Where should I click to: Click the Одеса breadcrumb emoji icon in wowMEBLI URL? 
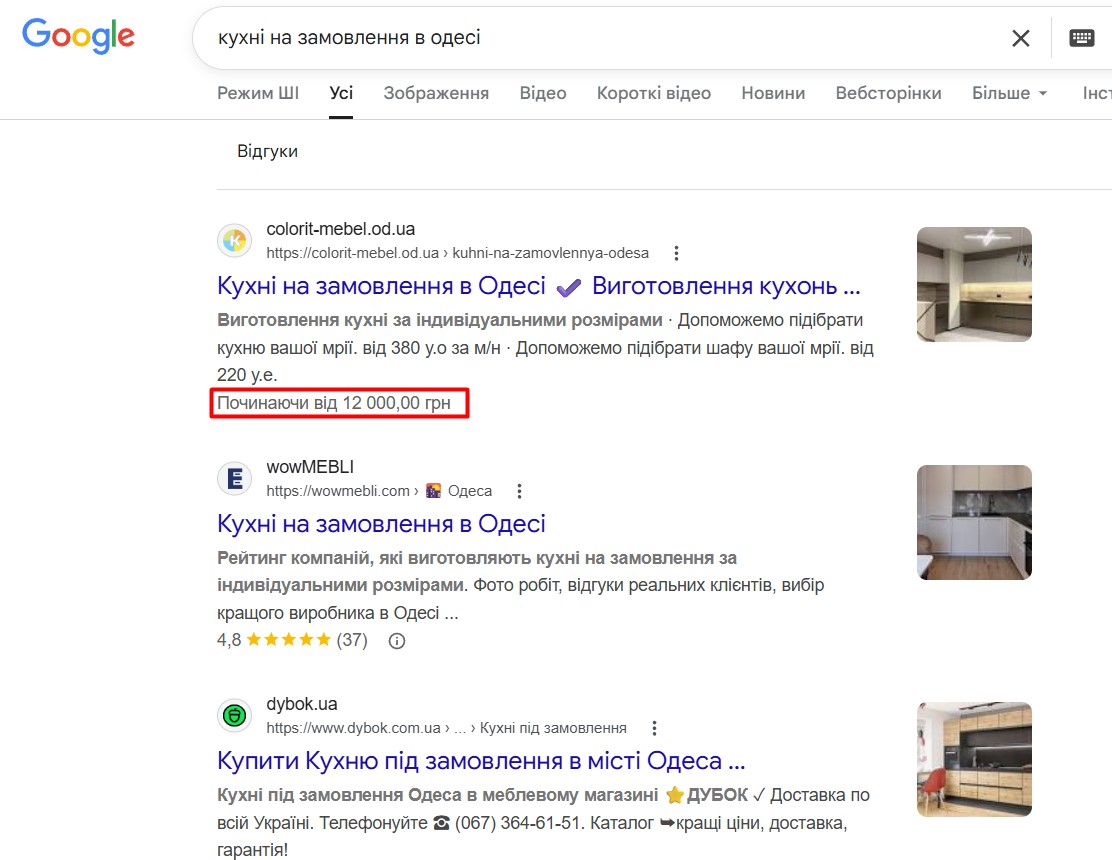(433, 491)
